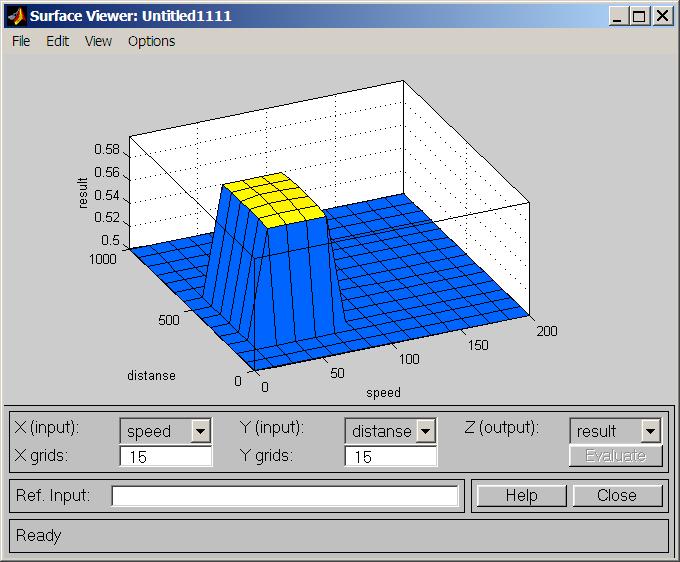The image size is (680, 562).
Task: Click into the Y grids field
Action: [x=390, y=456]
